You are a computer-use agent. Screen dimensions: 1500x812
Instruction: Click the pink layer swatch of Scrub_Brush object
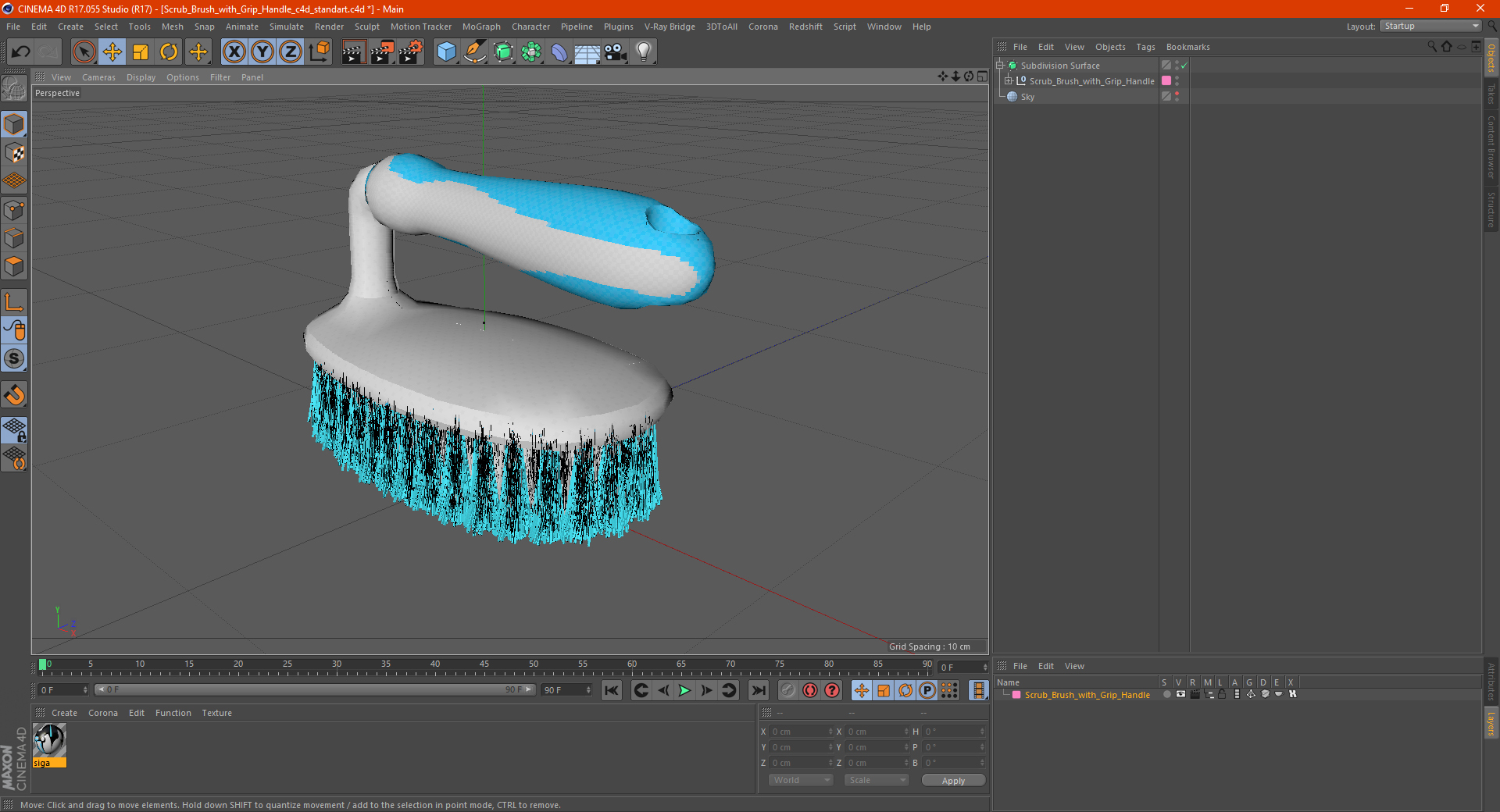1166,81
